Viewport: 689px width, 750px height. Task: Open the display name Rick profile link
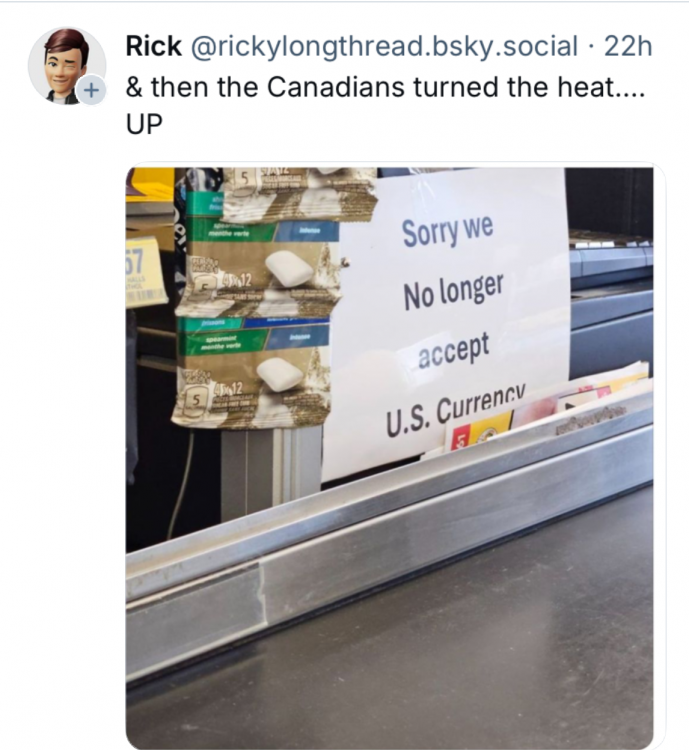coord(153,46)
